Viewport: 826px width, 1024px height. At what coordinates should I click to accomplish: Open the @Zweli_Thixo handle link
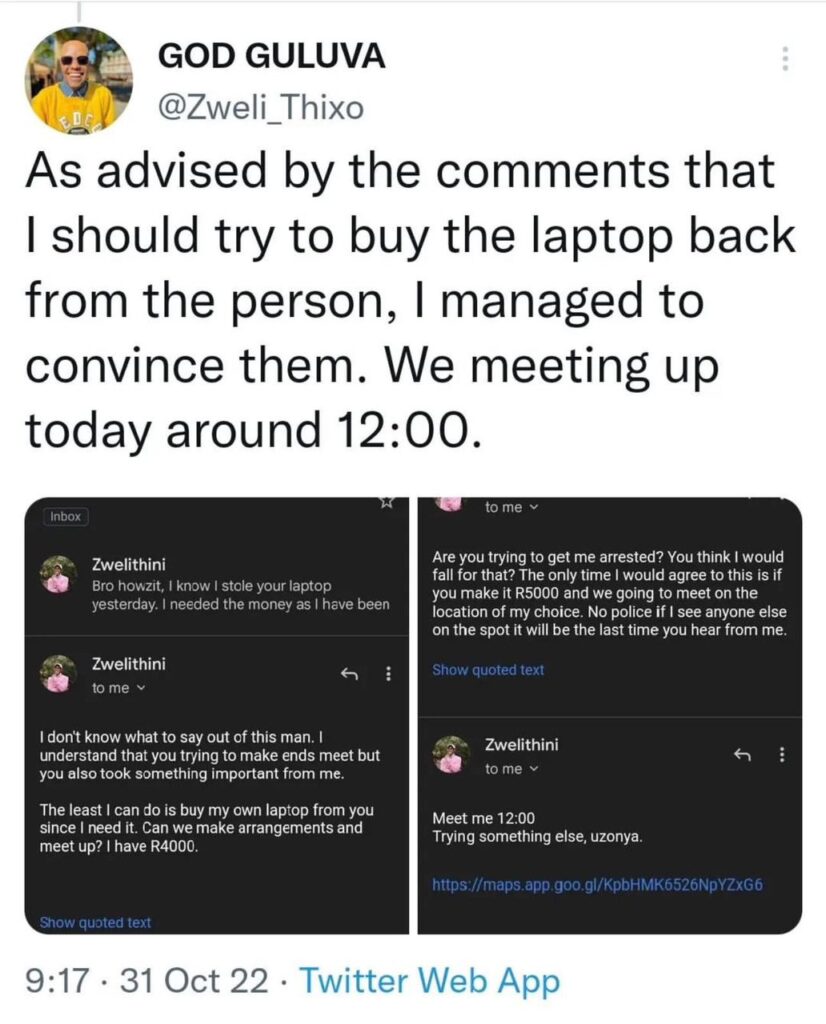point(261,107)
